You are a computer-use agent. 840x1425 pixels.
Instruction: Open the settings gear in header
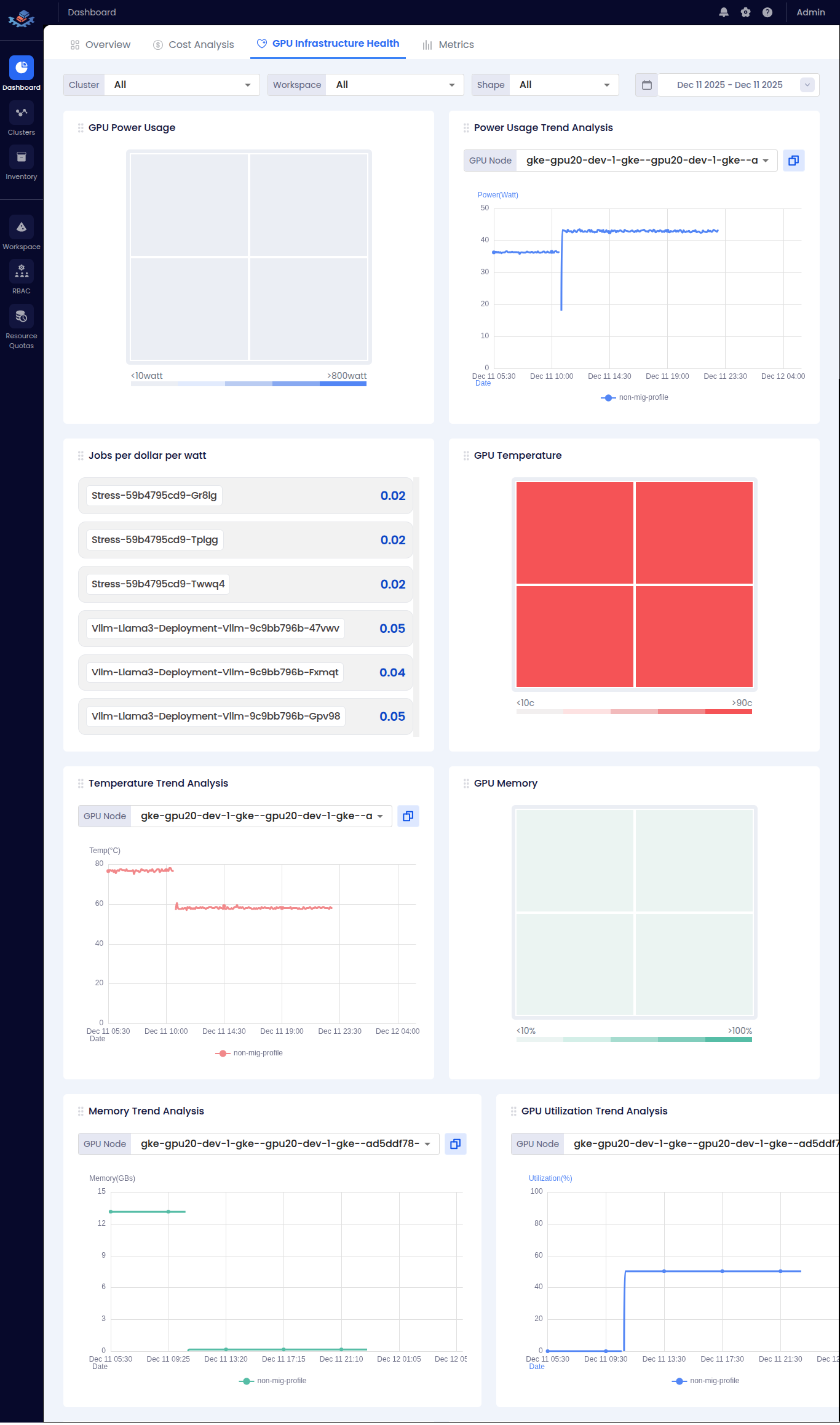pyautogui.click(x=745, y=12)
